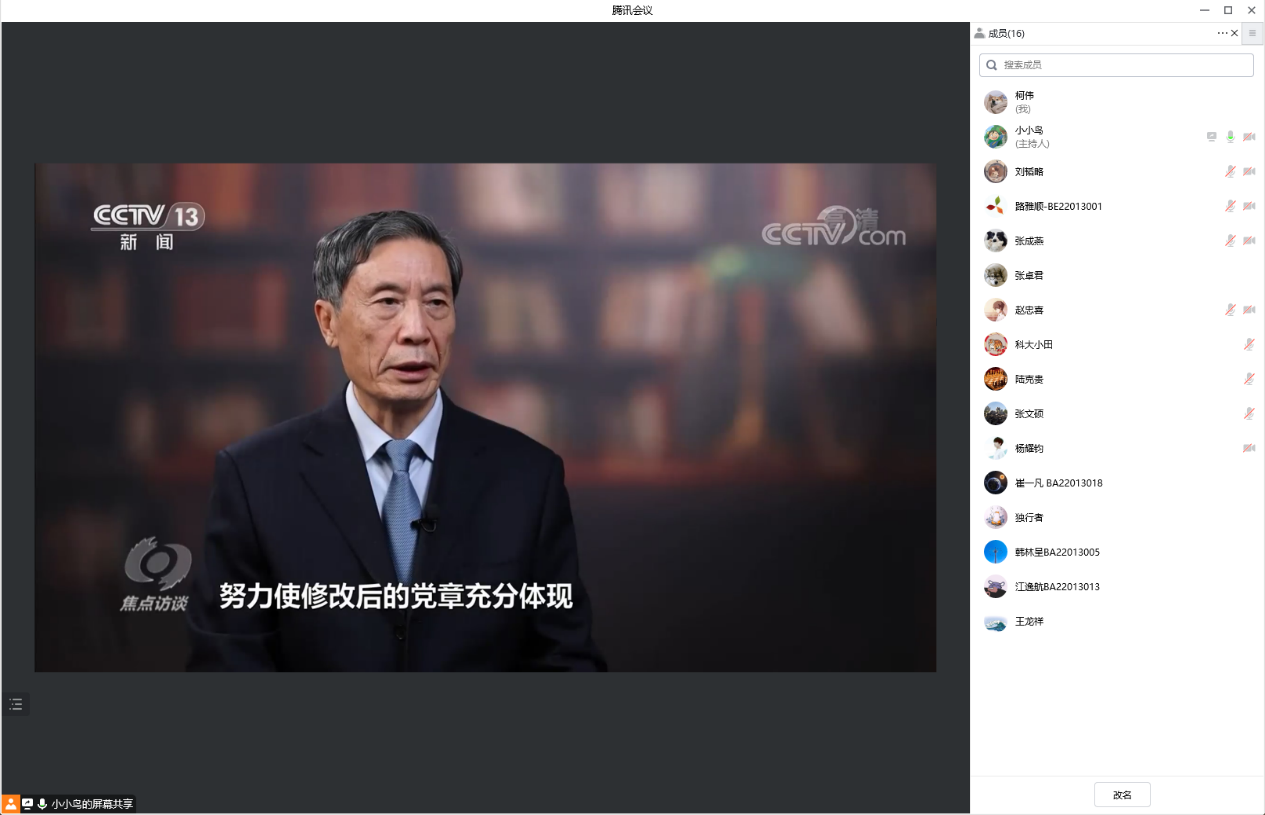Click the list icon below the shared video
This screenshot has height=815, width=1265.
[x=16, y=704]
